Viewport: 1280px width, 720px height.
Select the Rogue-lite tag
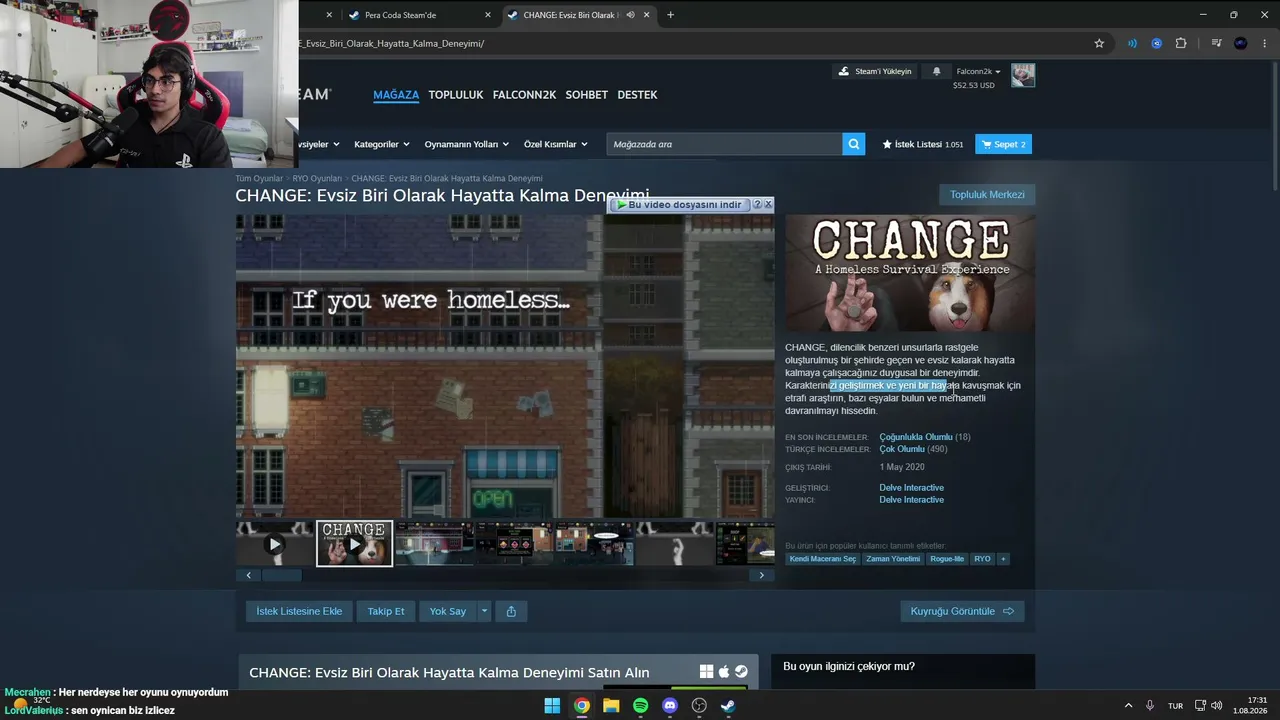click(947, 559)
